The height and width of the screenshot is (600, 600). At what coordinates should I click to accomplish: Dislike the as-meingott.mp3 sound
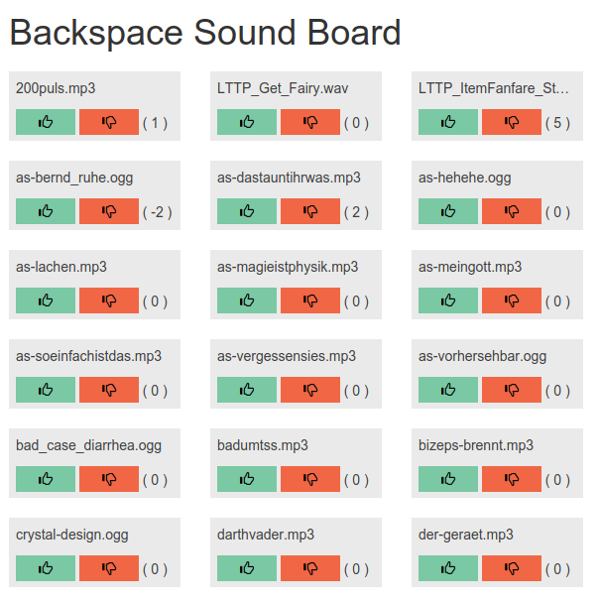[x=512, y=300]
